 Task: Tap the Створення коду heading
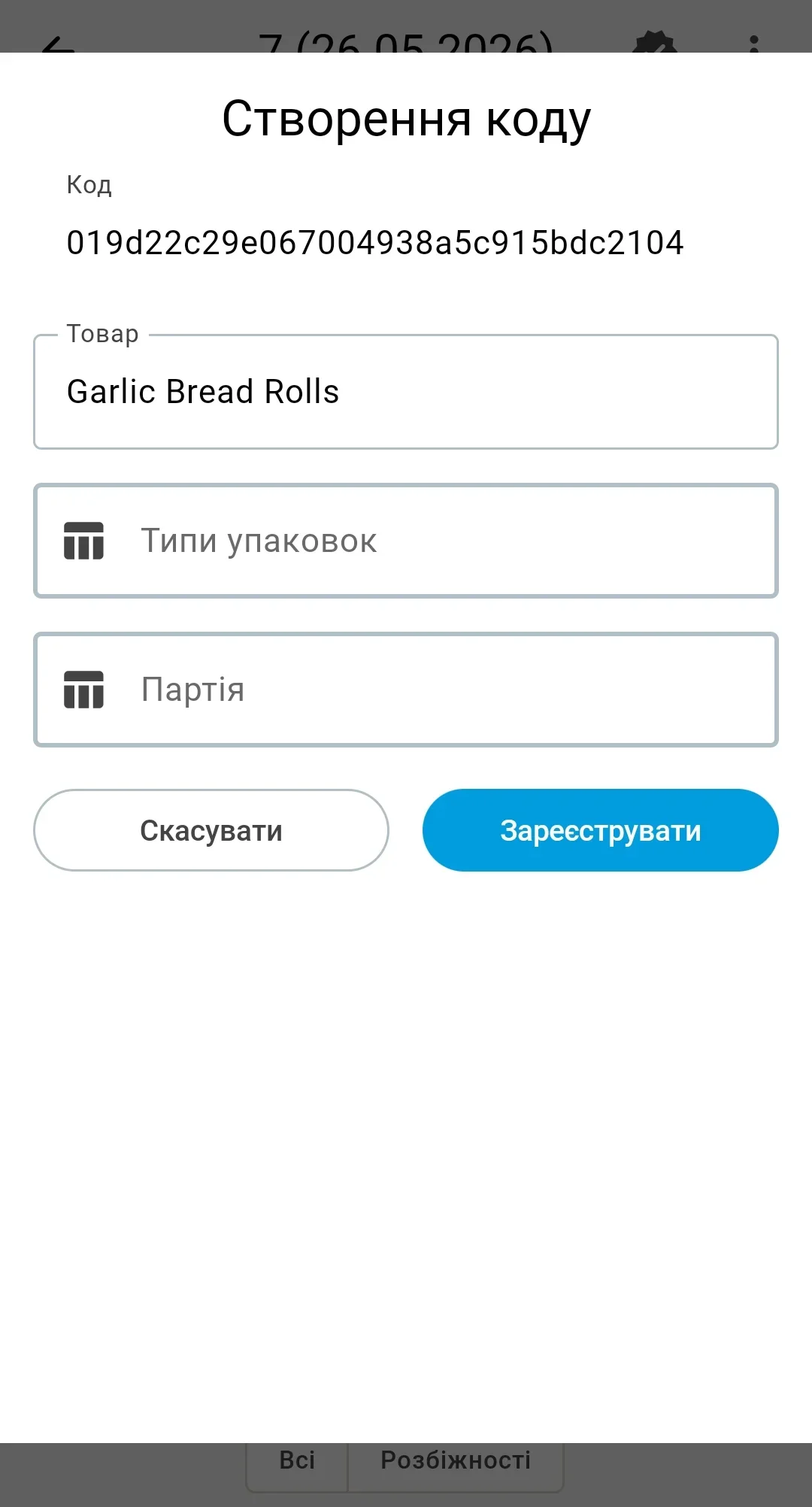[406, 120]
